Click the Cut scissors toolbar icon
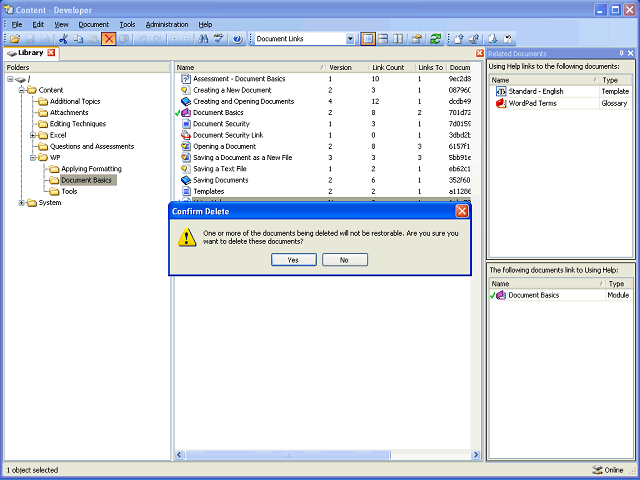 [x=63, y=39]
